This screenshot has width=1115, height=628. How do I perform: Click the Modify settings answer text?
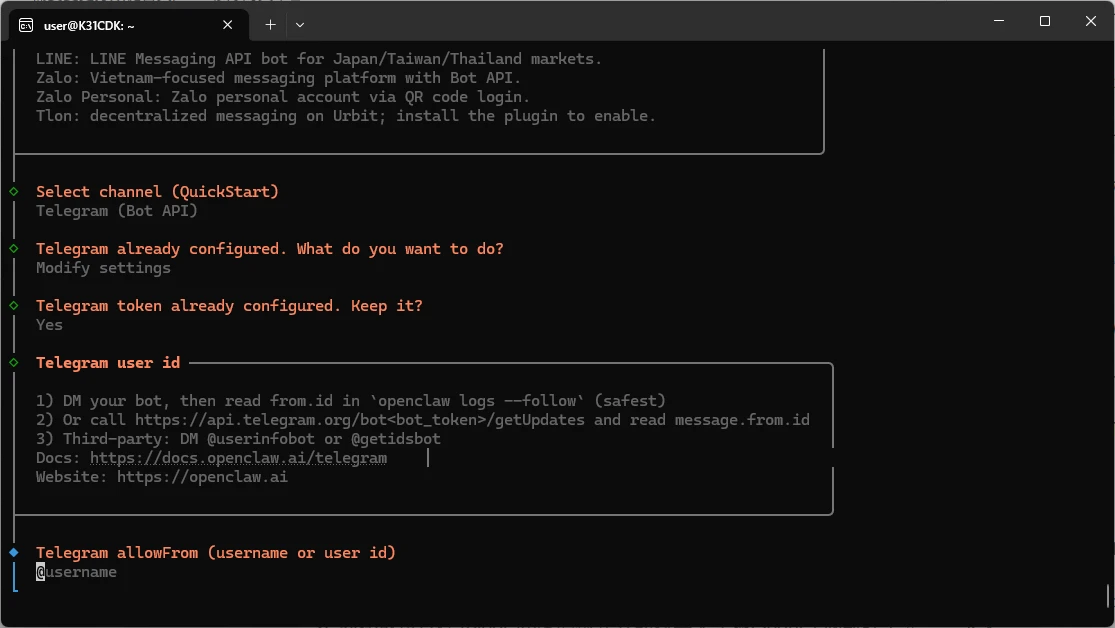(103, 268)
